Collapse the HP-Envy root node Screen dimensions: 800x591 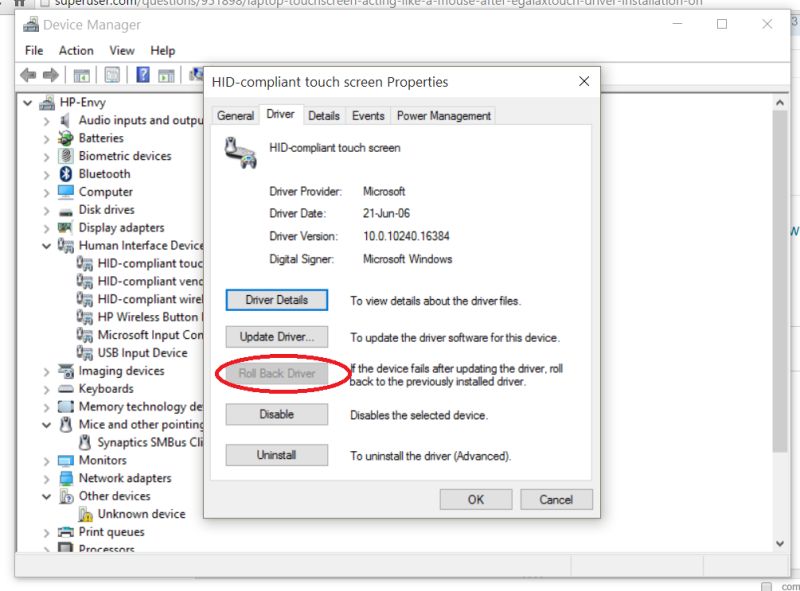tap(28, 103)
